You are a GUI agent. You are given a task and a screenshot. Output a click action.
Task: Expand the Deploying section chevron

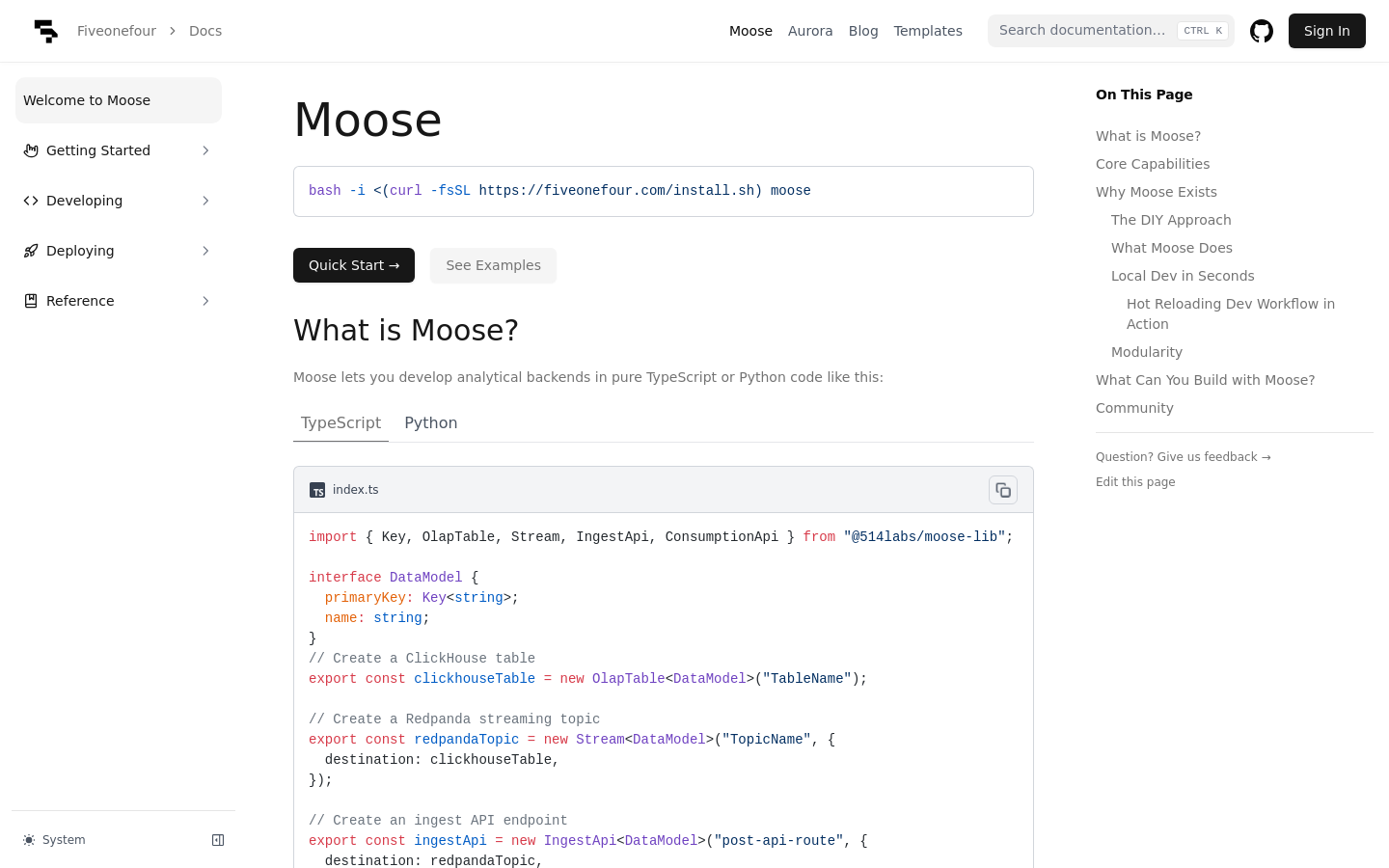pos(205,251)
